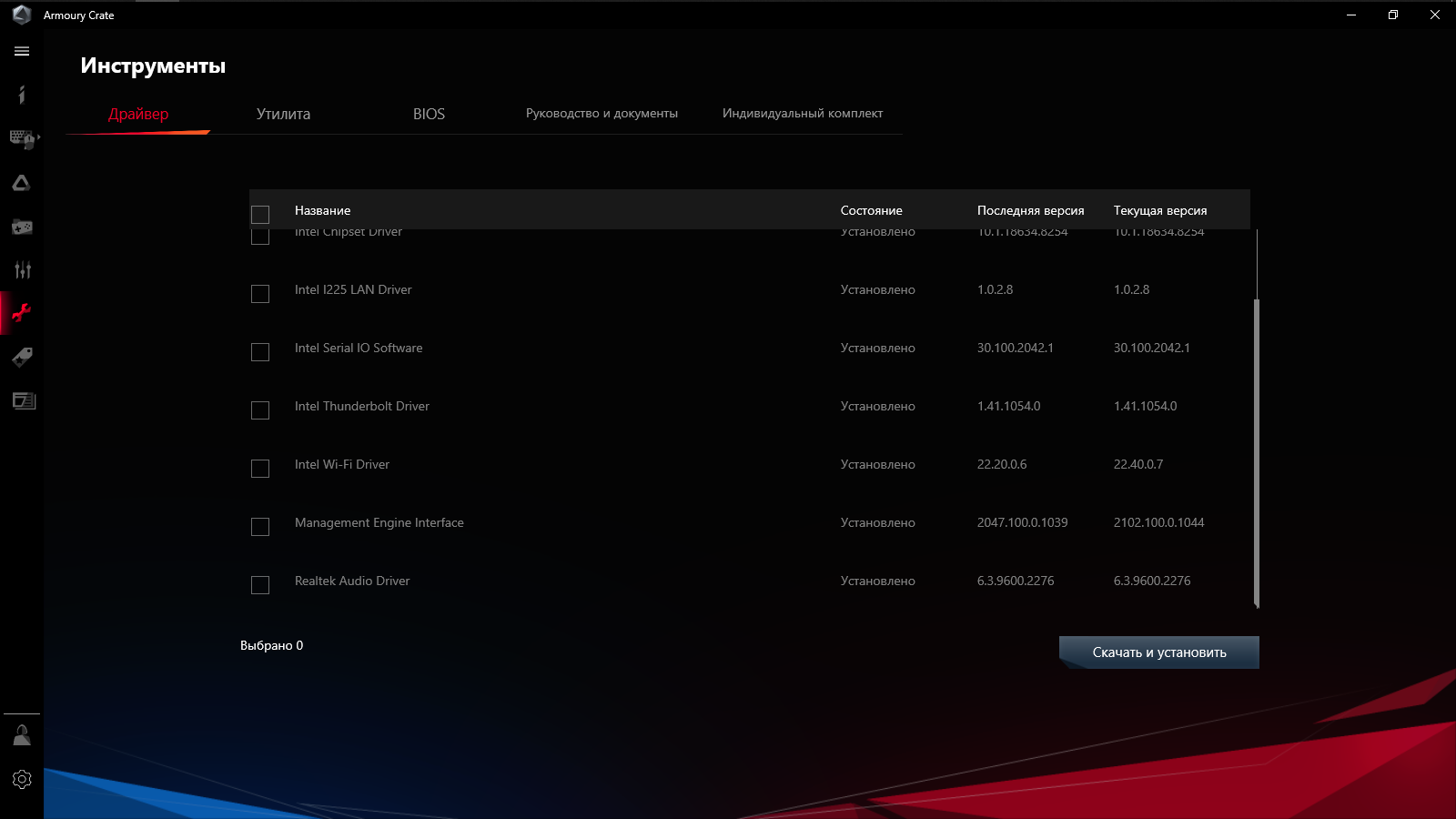Open the Featured offers tag section
Image resolution: width=1456 pixels, height=819 pixels.
tap(21, 357)
